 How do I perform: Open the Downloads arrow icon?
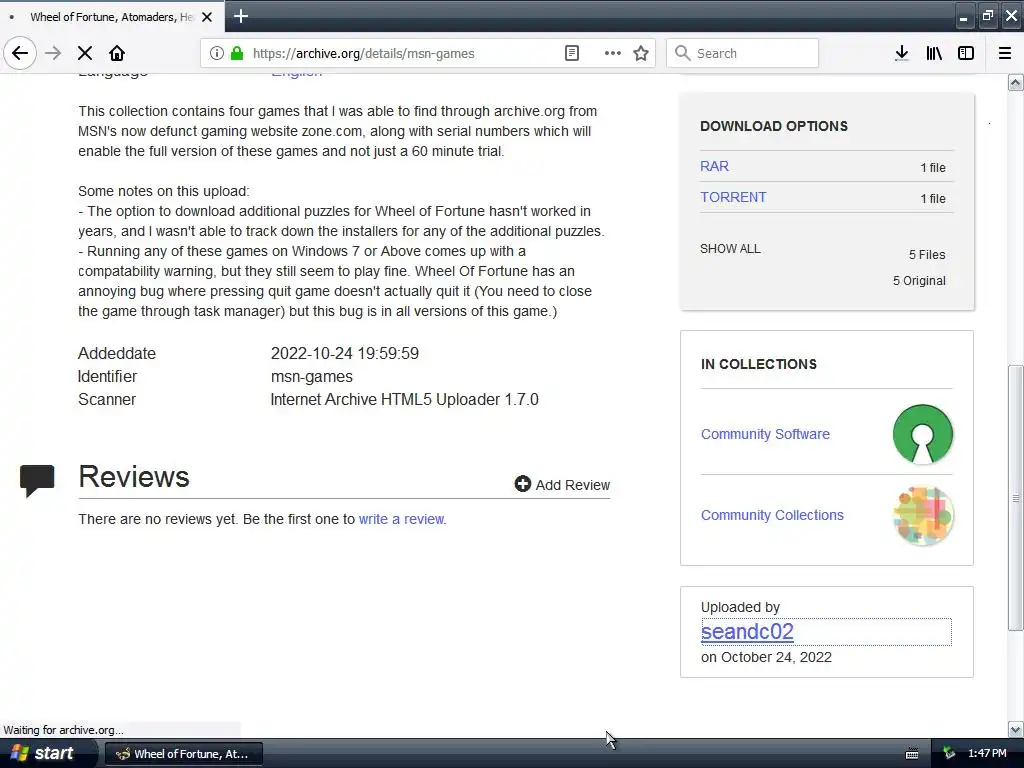(x=901, y=53)
